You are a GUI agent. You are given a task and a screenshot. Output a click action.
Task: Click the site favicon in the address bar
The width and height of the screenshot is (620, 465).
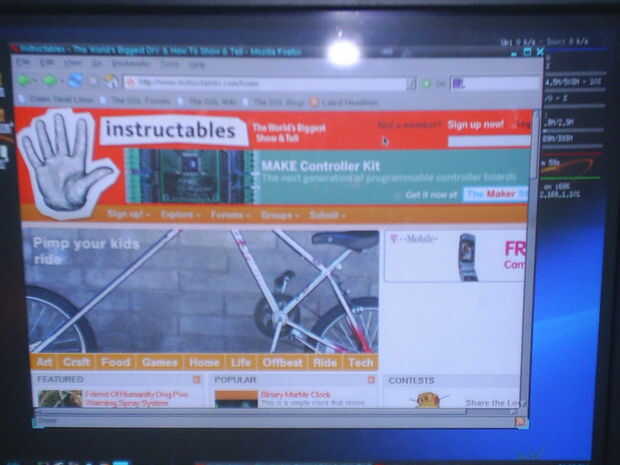click(131, 83)
